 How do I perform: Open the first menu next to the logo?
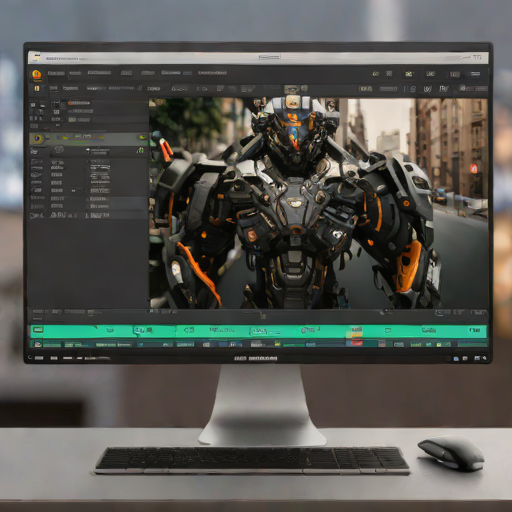(x=56, y=73)
